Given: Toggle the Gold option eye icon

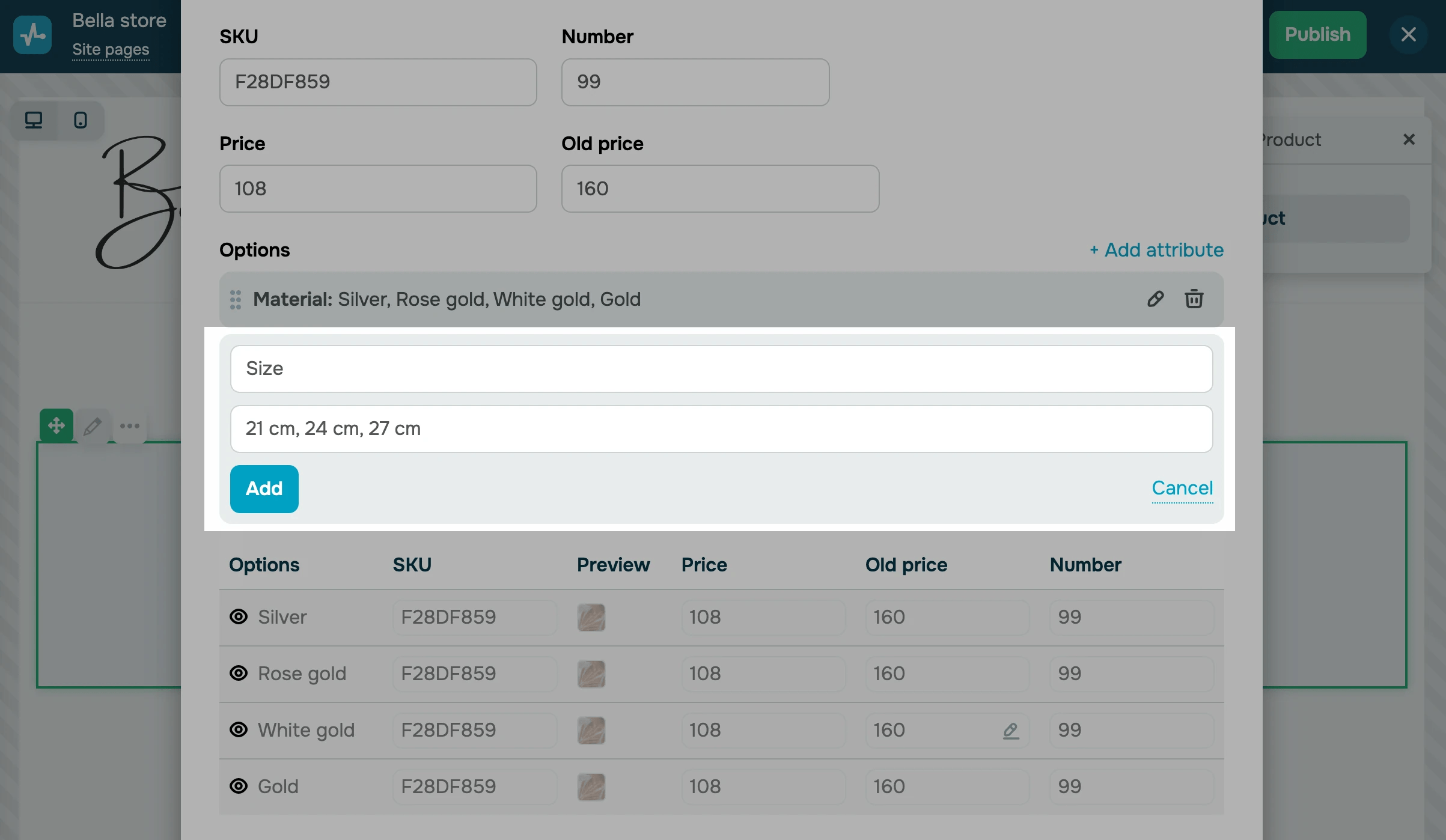Looking at the screenshot, I should (x=239, y=787).
